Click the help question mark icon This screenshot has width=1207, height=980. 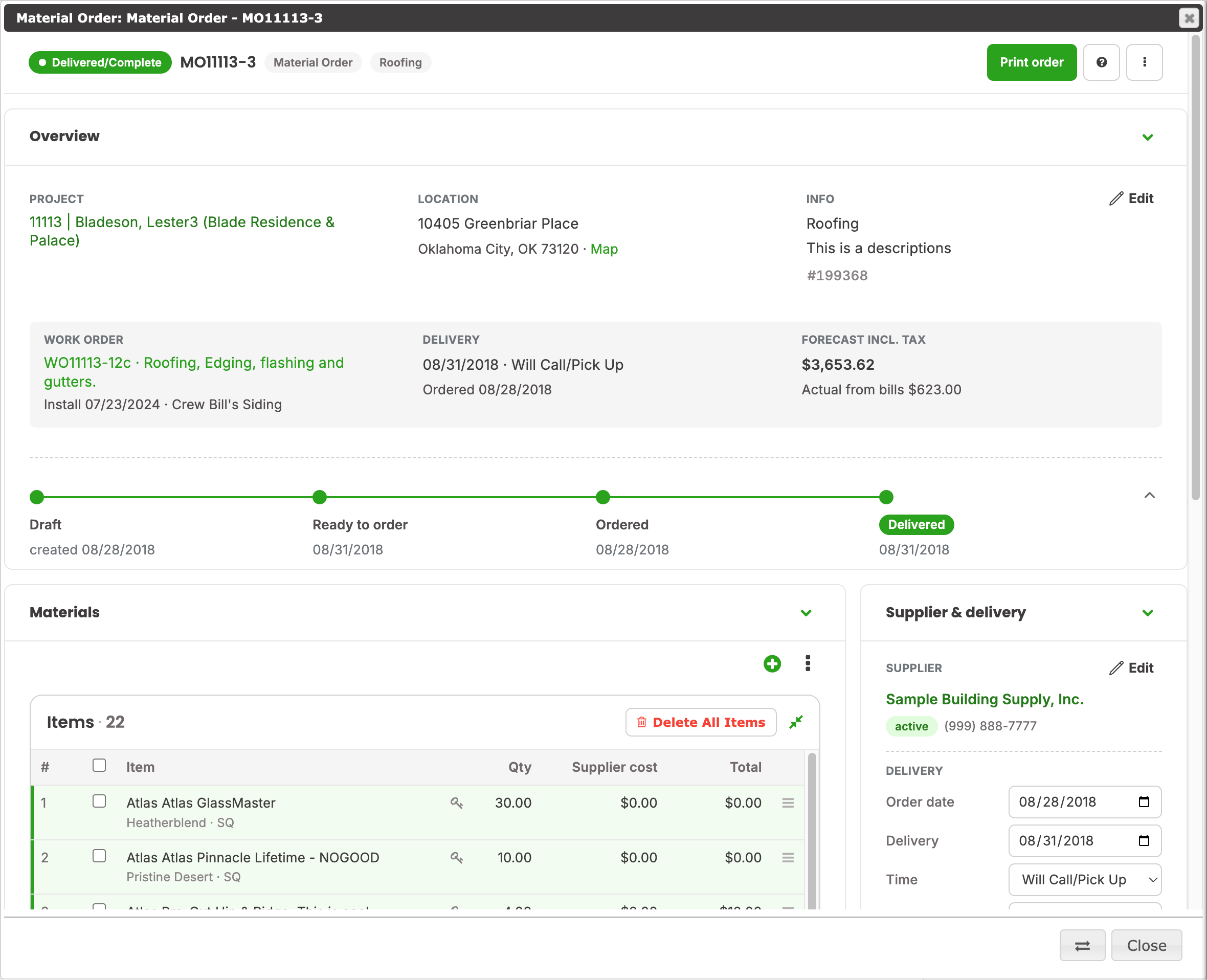(1101, 62)
